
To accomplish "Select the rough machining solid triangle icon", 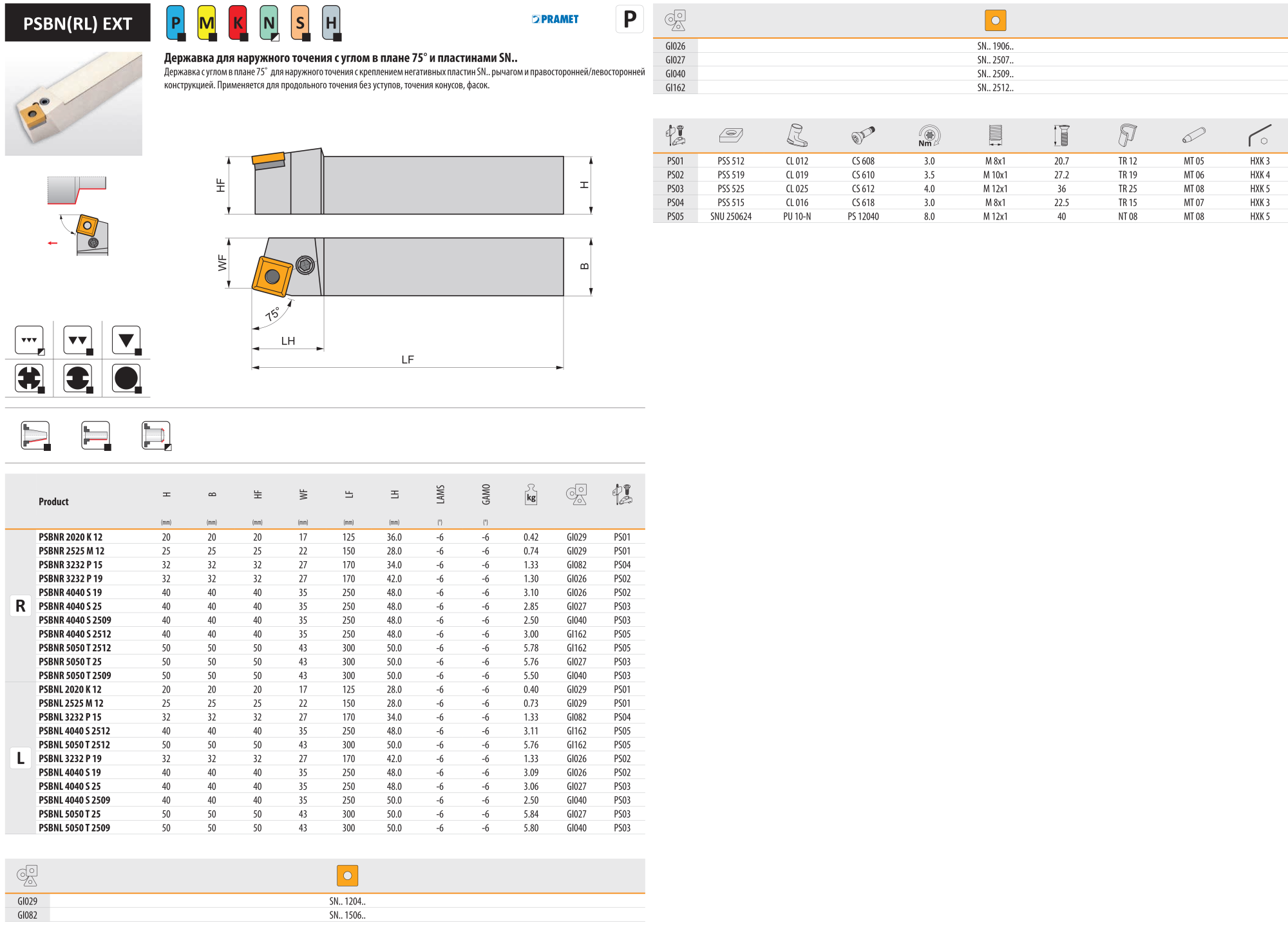I will pos(126,340).
